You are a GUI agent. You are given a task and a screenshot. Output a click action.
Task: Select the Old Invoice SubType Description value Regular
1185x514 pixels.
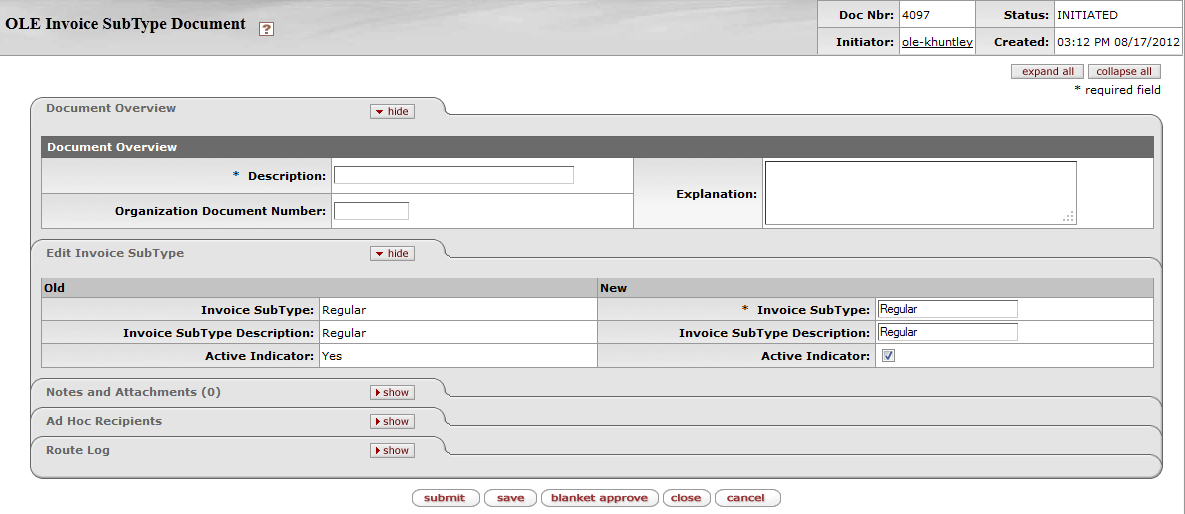click(x=344, y=333)
